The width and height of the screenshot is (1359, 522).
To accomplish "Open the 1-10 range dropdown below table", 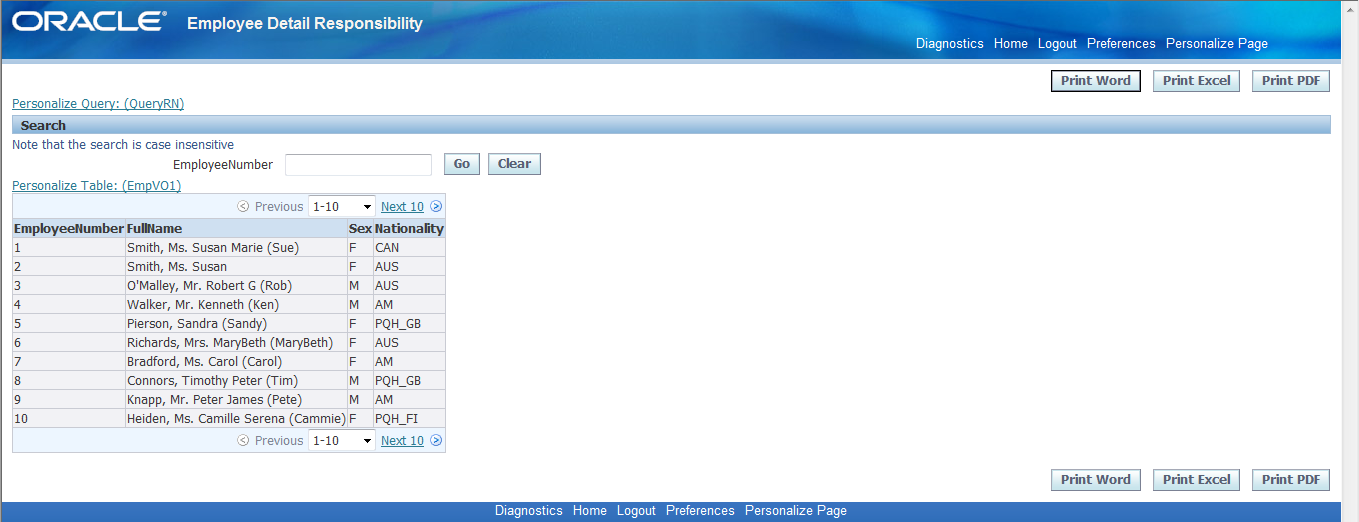I will tap(342, 441).
